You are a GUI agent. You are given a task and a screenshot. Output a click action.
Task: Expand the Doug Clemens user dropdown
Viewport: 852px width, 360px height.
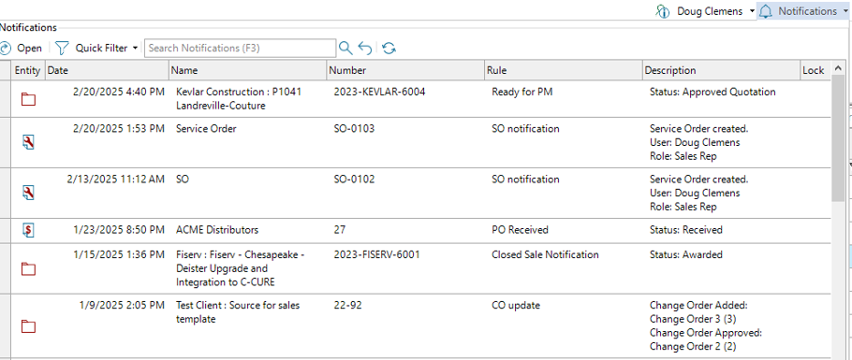pyautogui.click(x=752, y=11)
